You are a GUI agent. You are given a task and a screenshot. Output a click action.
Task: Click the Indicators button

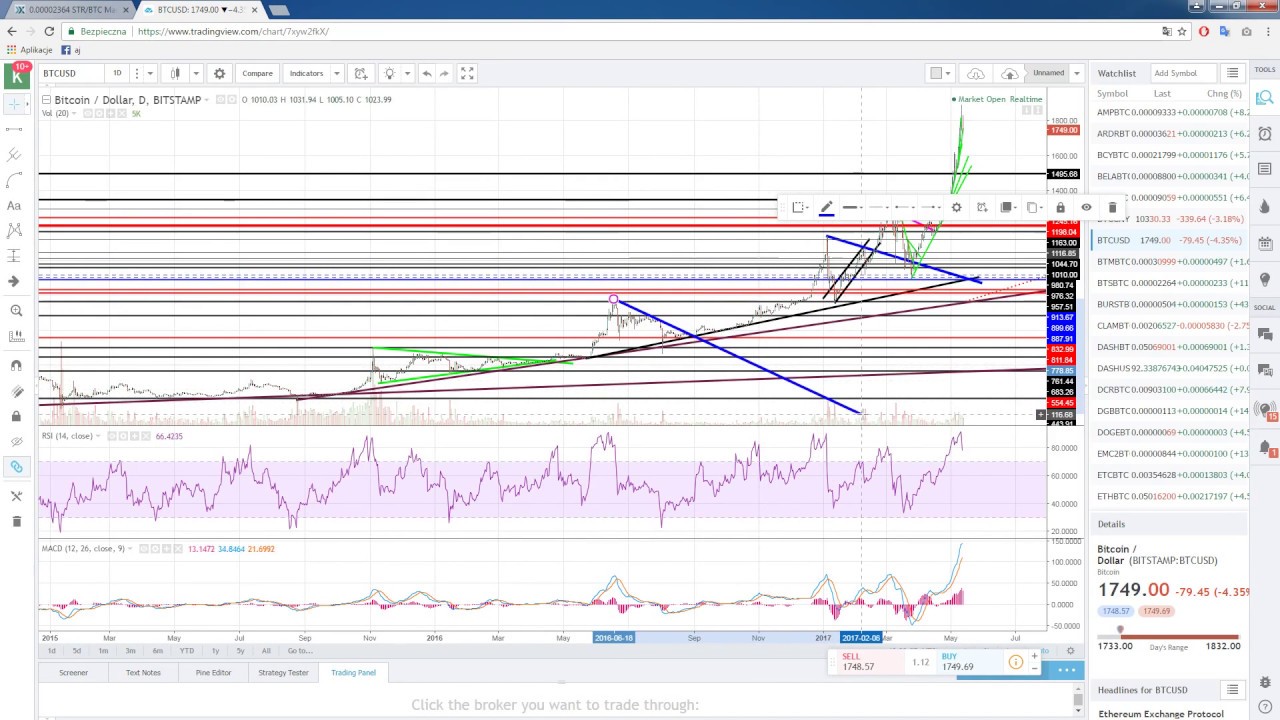point(306,73)
